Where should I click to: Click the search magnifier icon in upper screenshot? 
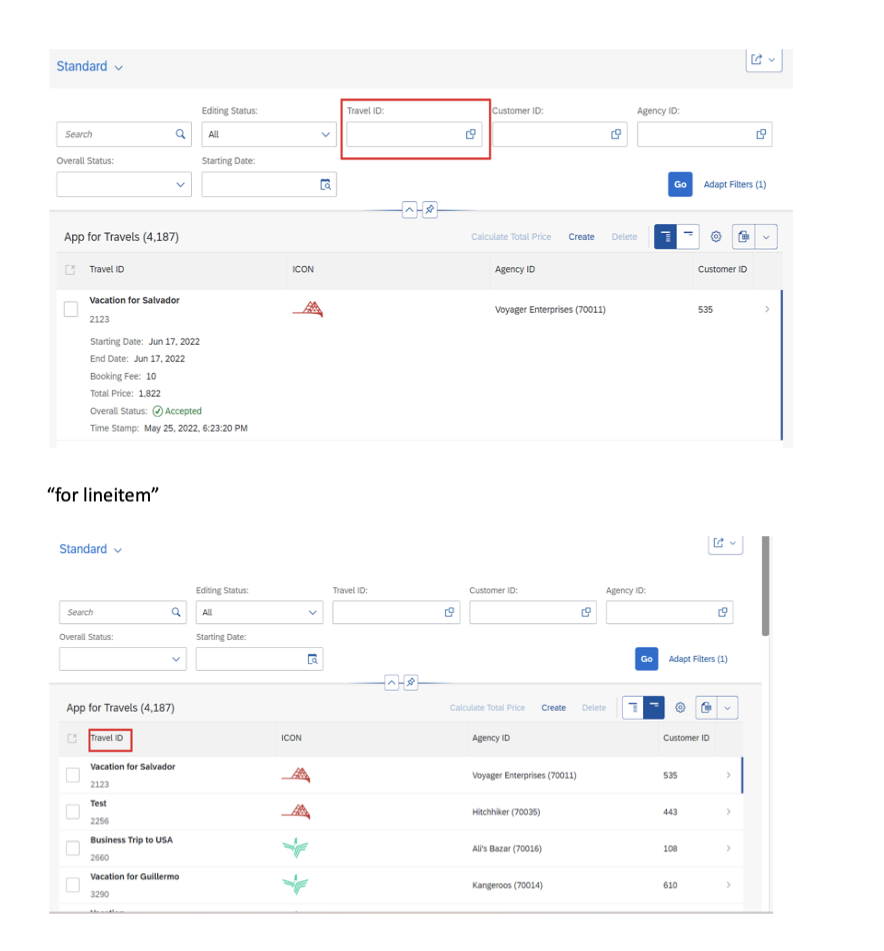click(180, 134)
